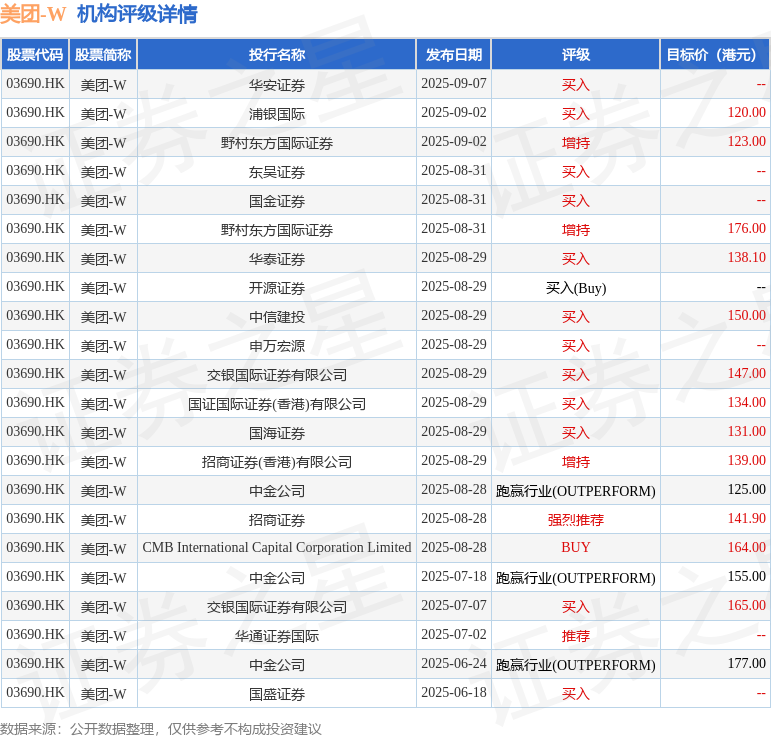Click target price 176.00
Image resolution: width=771 pixels, height=738 pixels.
[746, 229]
